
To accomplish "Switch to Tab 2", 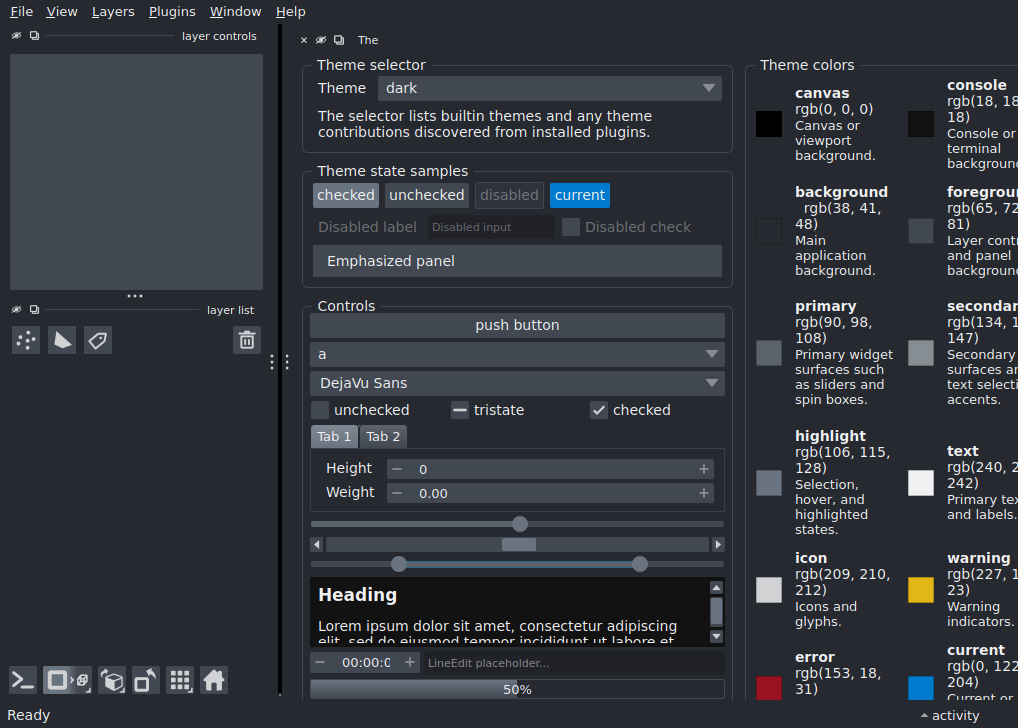I will pyautogui.click(x=383, y=437).
